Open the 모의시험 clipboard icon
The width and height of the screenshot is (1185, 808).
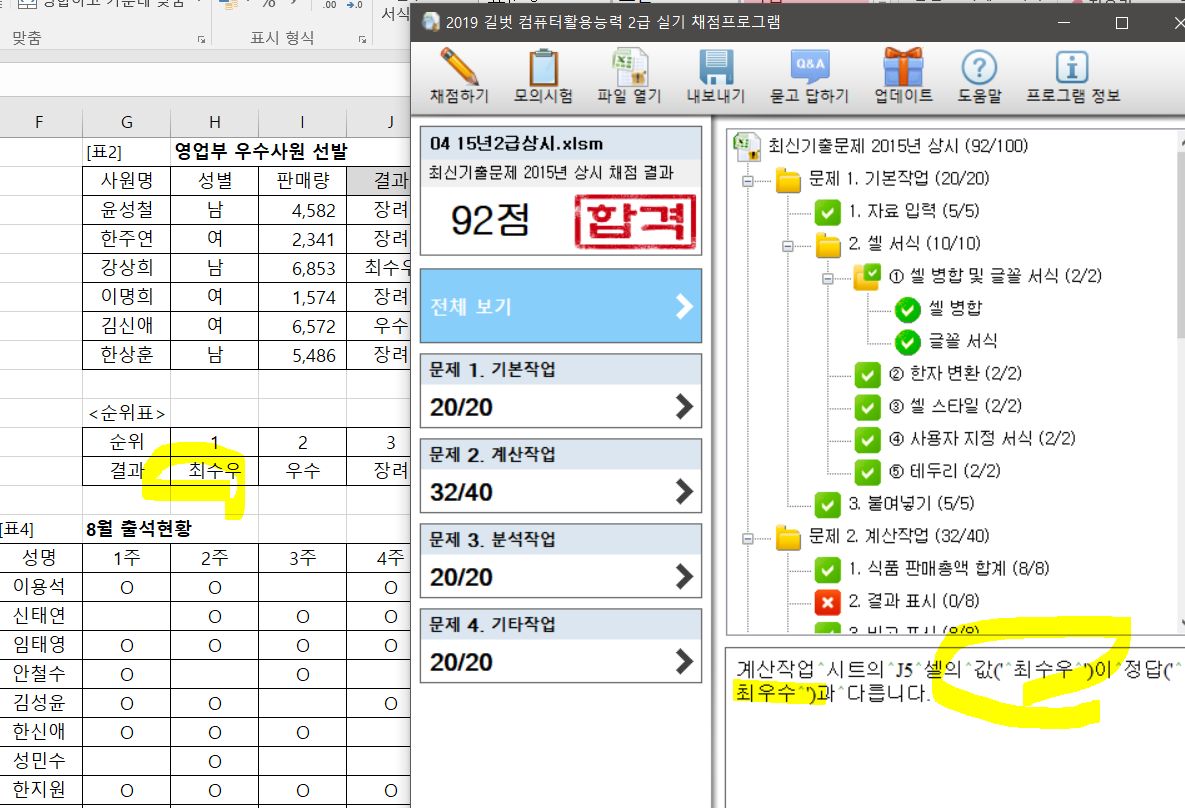pos(543,68)
